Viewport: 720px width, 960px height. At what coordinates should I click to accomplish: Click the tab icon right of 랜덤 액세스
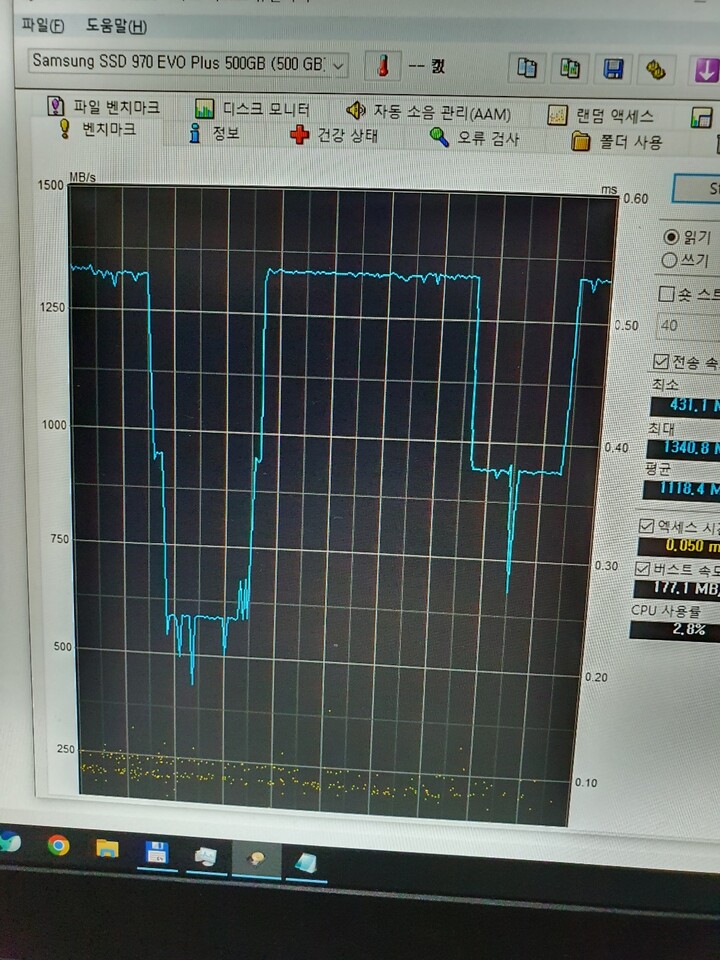(701, 118)
